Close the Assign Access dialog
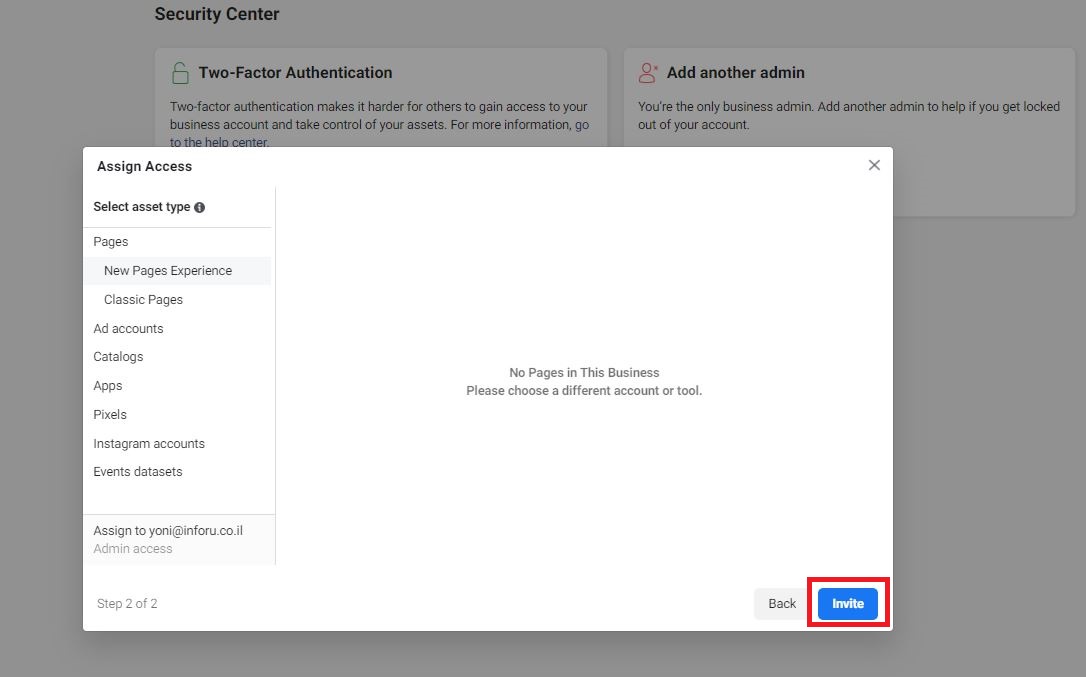Image resolution: width=1086 pixels, height=677 pixels. [x=874, y=165]
